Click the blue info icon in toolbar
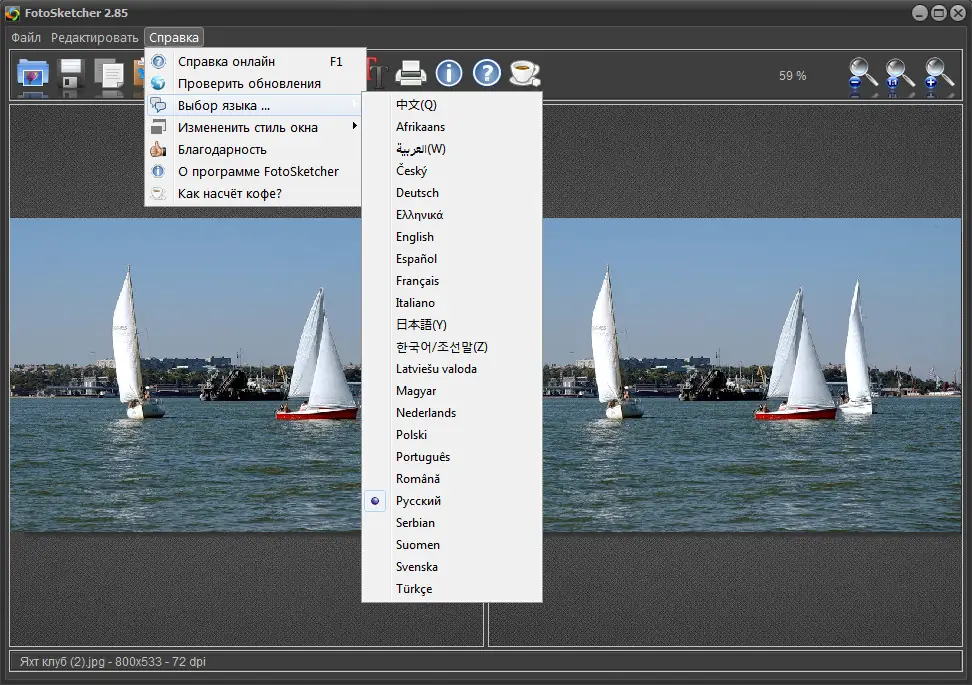Screen dimensions: 972x685 pos(449,73)
